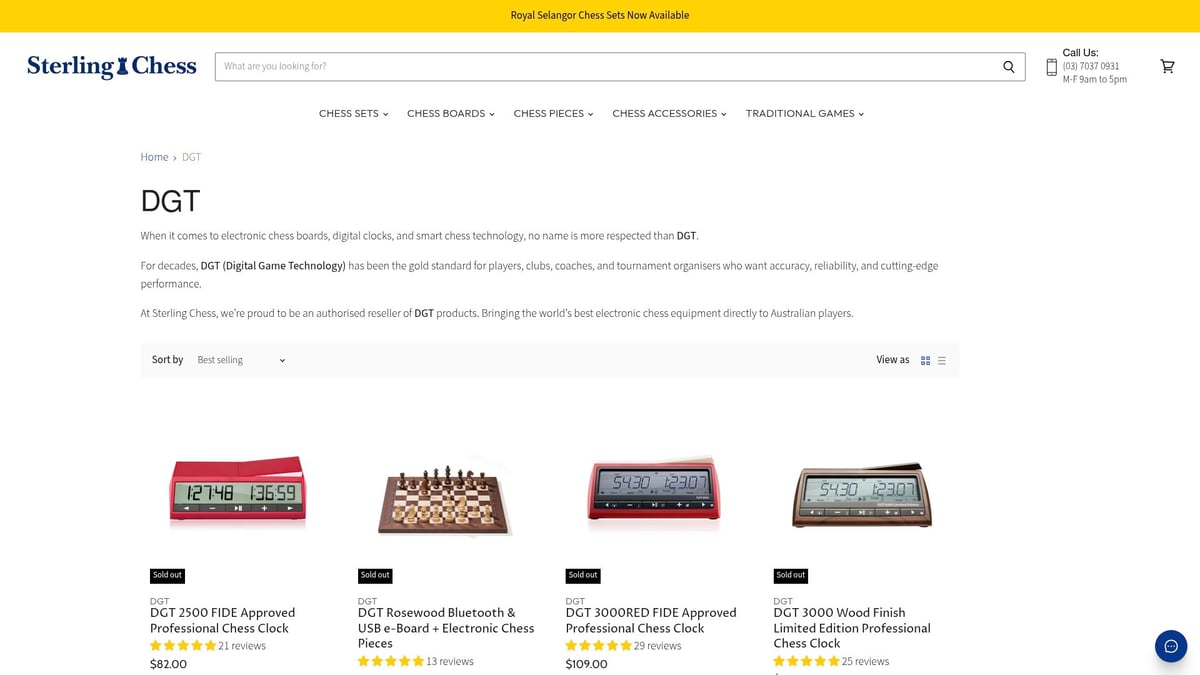The image size is (1200, 675).
Task: Select the CHESS PIECES nav item
Action: 548,113
